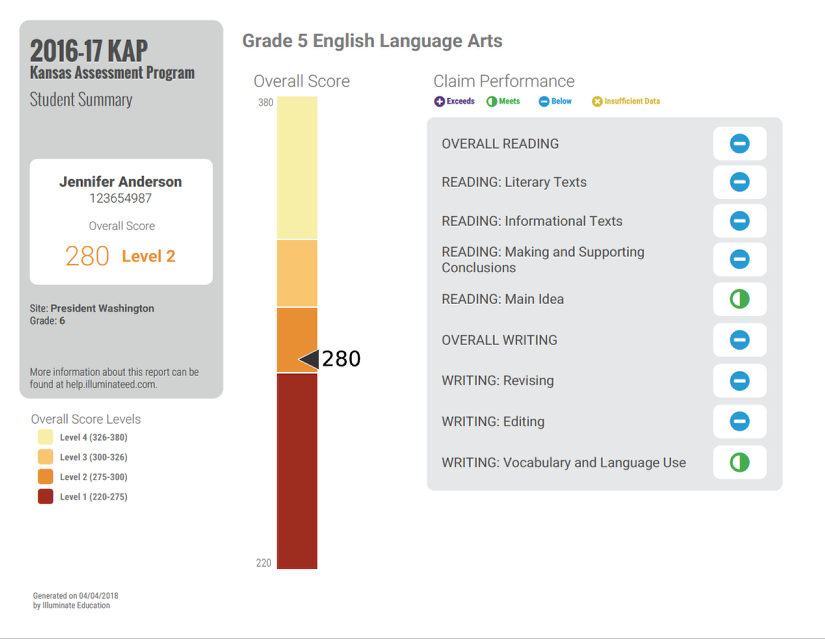Select the Level 4 (326-380) legend swatch
This screenshot has width=825, height=639.
pos(45,437)
